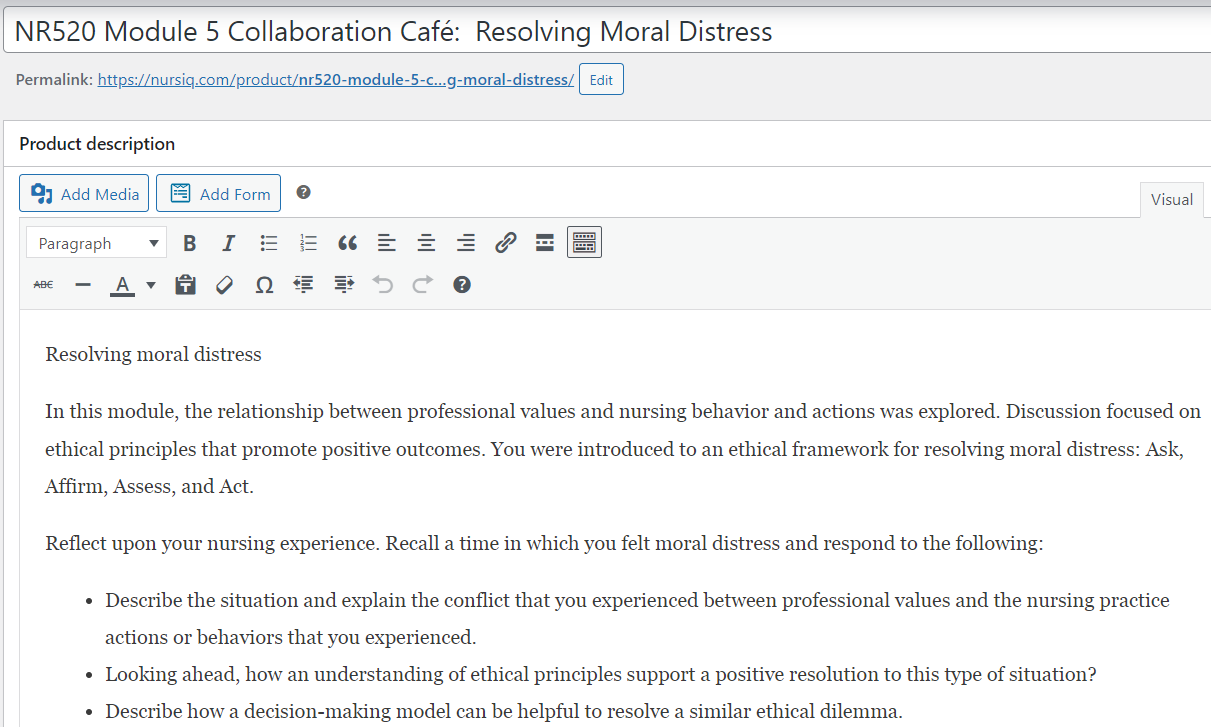Insert a bulleted list
1211x727 pixels.
point(268,243)
